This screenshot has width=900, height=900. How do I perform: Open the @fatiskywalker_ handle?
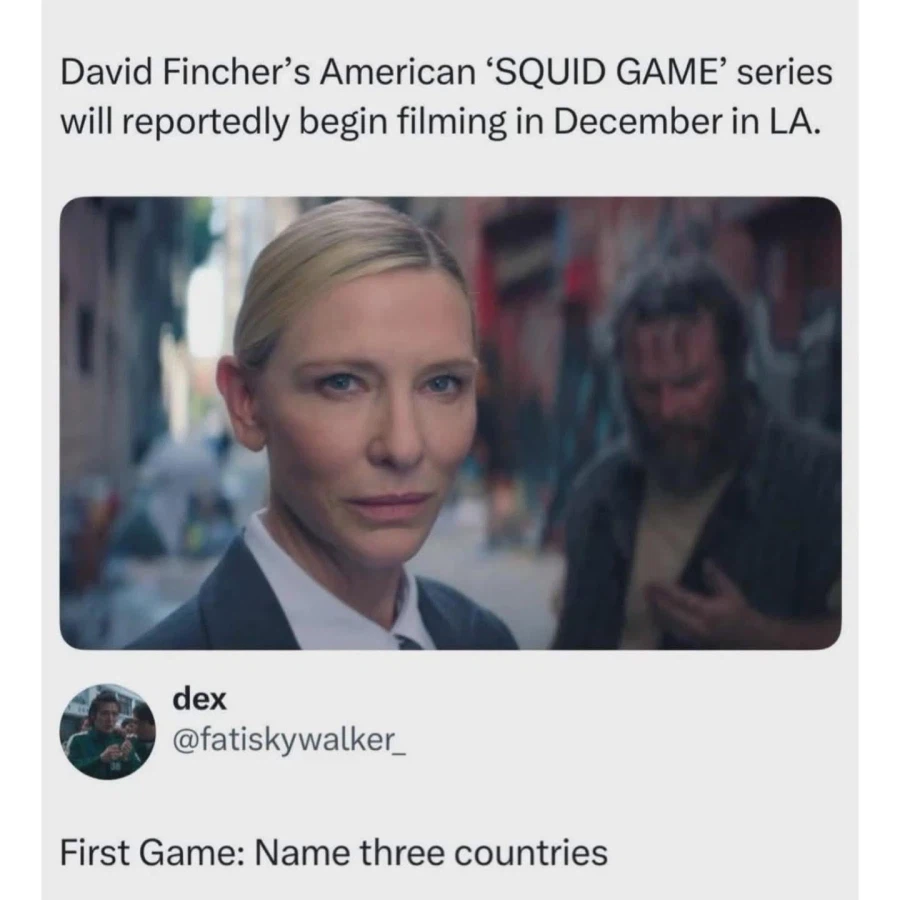[x=289, y=739]
